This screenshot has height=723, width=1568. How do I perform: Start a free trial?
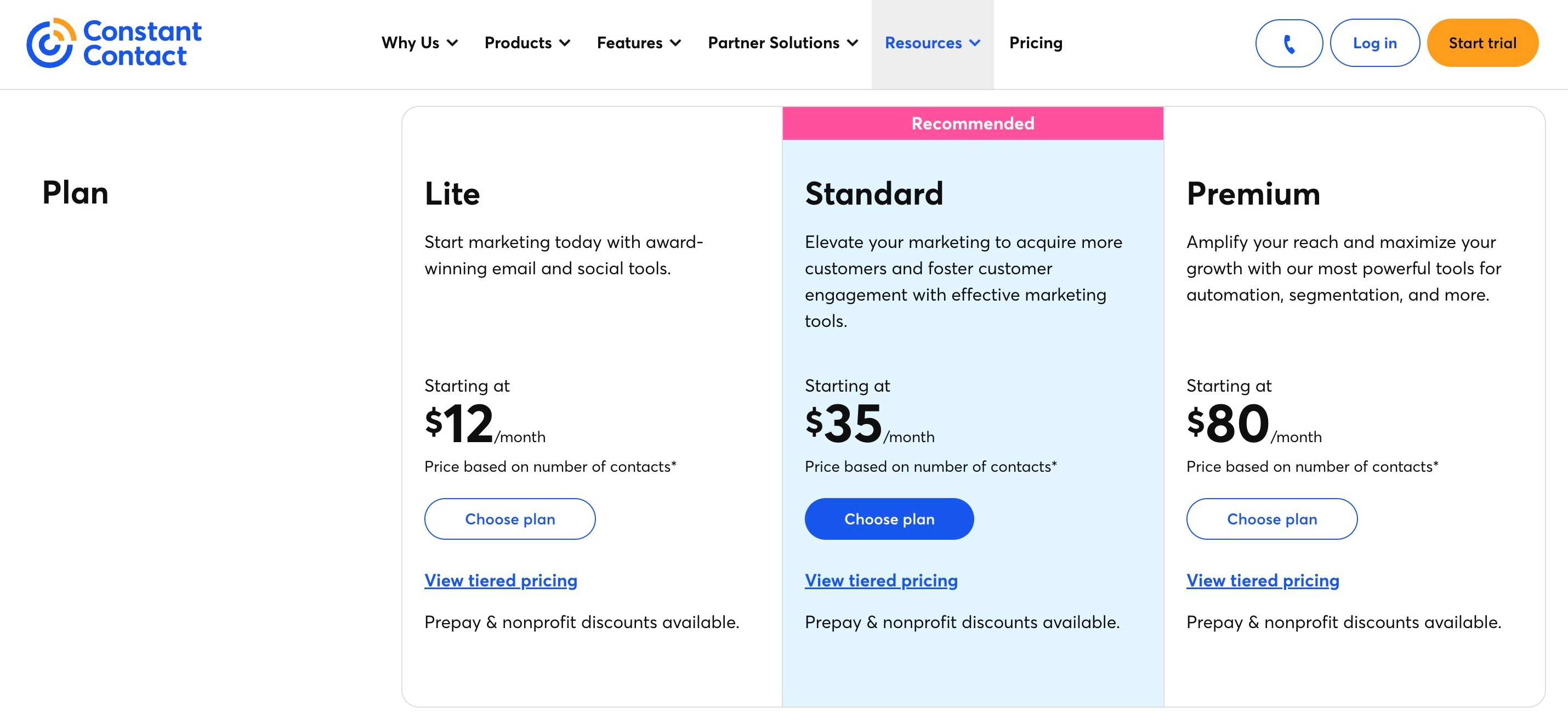[x=1482, y=43]
